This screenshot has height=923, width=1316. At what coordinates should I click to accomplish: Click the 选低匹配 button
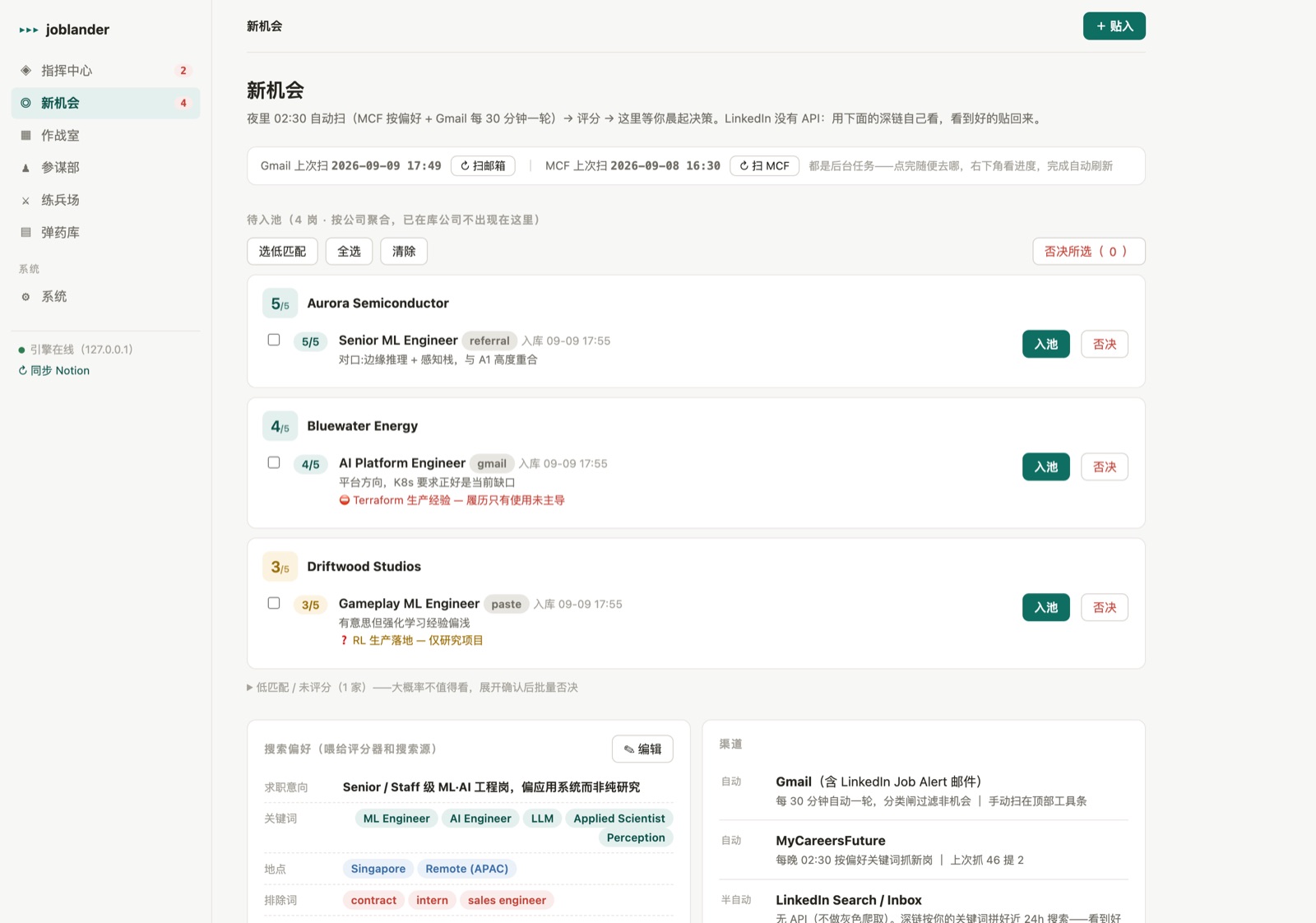(282, 251)
